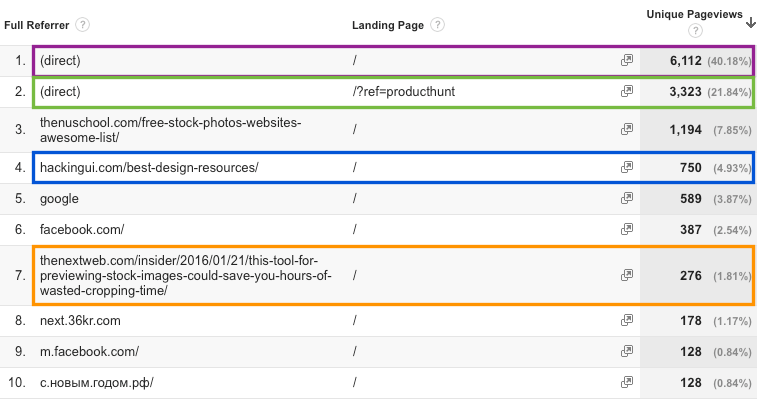Open the google row landing page icon
The width and height of the screenshot is (757, 401).
[x=627, y=199]
